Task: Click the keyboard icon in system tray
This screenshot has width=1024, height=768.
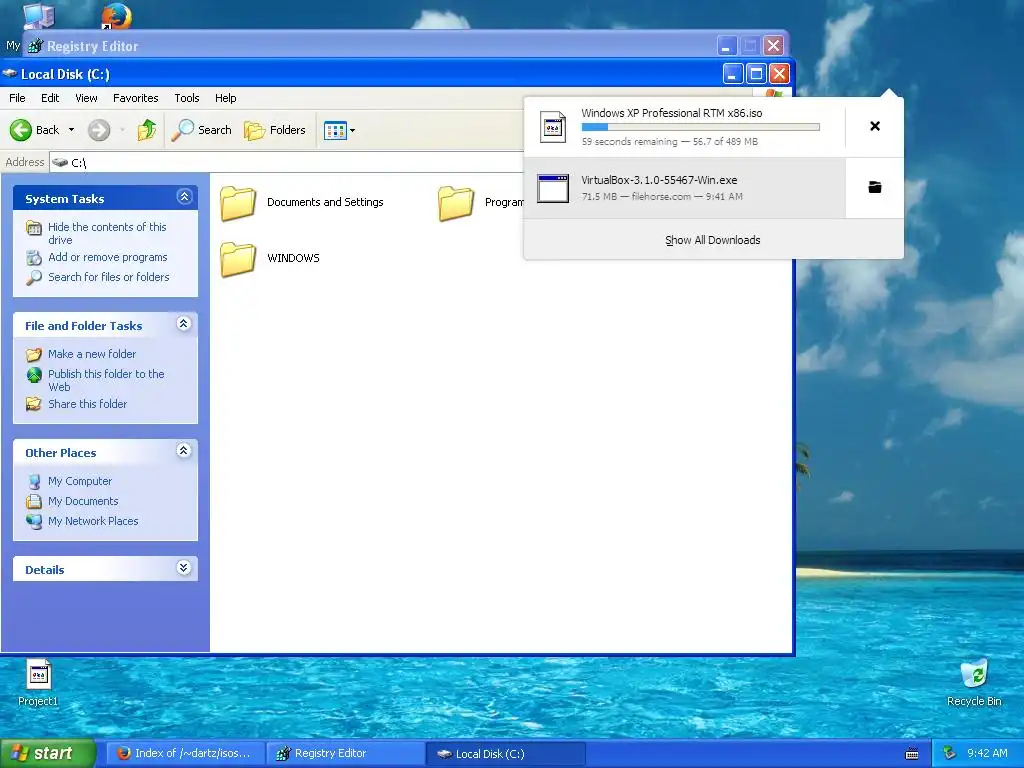Action: pyautogui.click(x=912, y=754)
